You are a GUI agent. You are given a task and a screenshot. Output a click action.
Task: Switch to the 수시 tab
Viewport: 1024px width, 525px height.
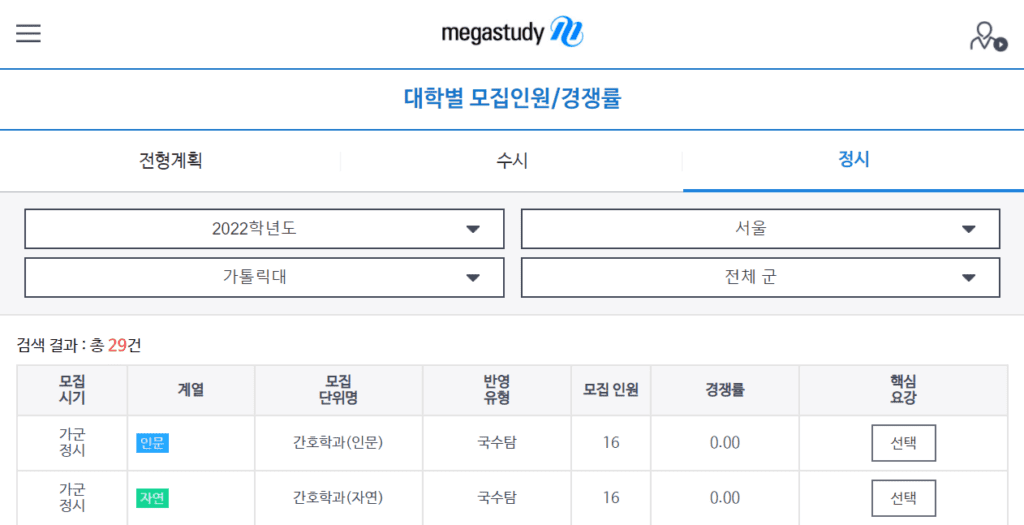point(512,161)
